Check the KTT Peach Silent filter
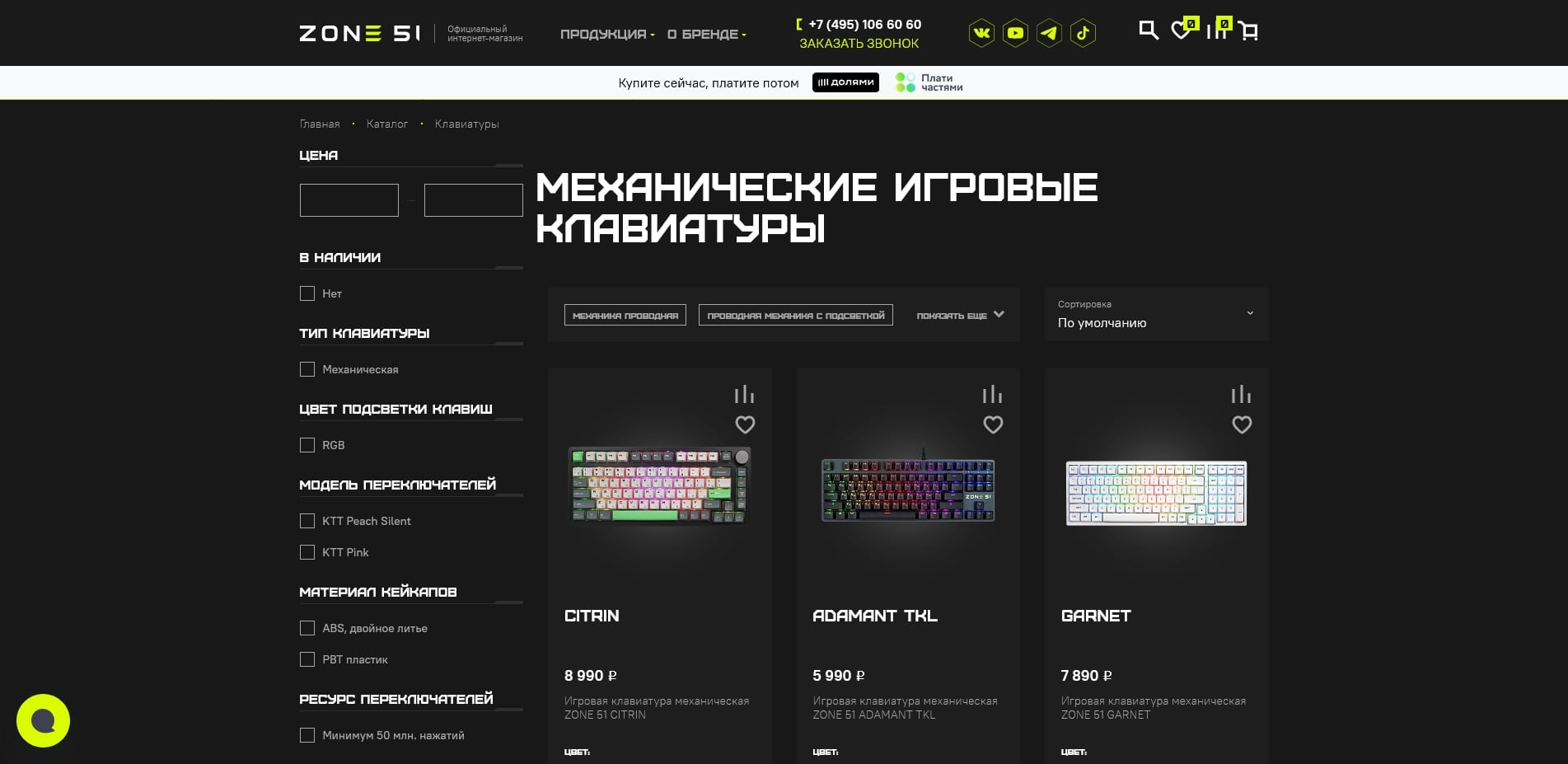Screen dimensions: 1568x764 coord(307,521)
